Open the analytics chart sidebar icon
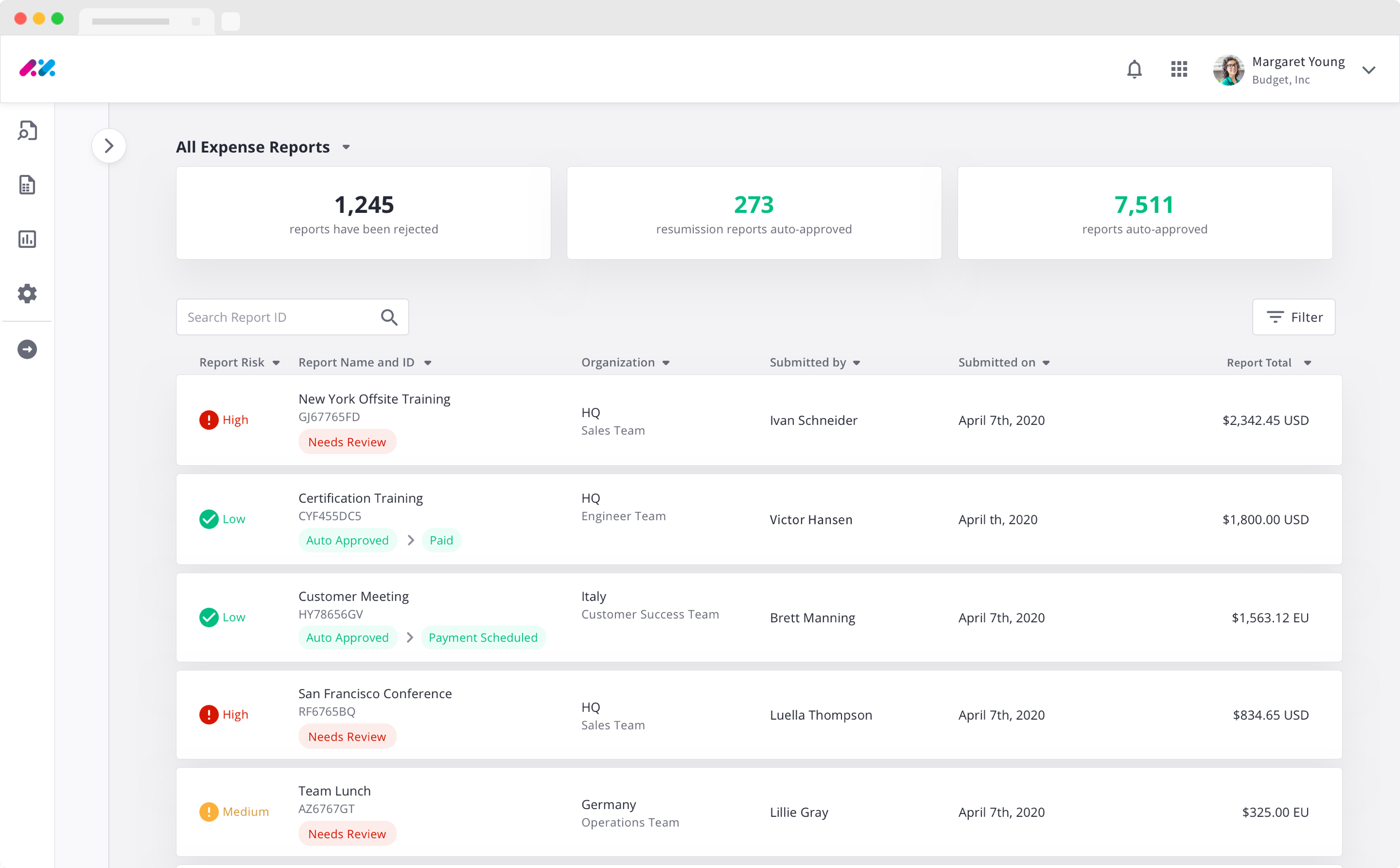This screenshot has height=868, width=1400. pyautogui.click(x=27, y=239)
